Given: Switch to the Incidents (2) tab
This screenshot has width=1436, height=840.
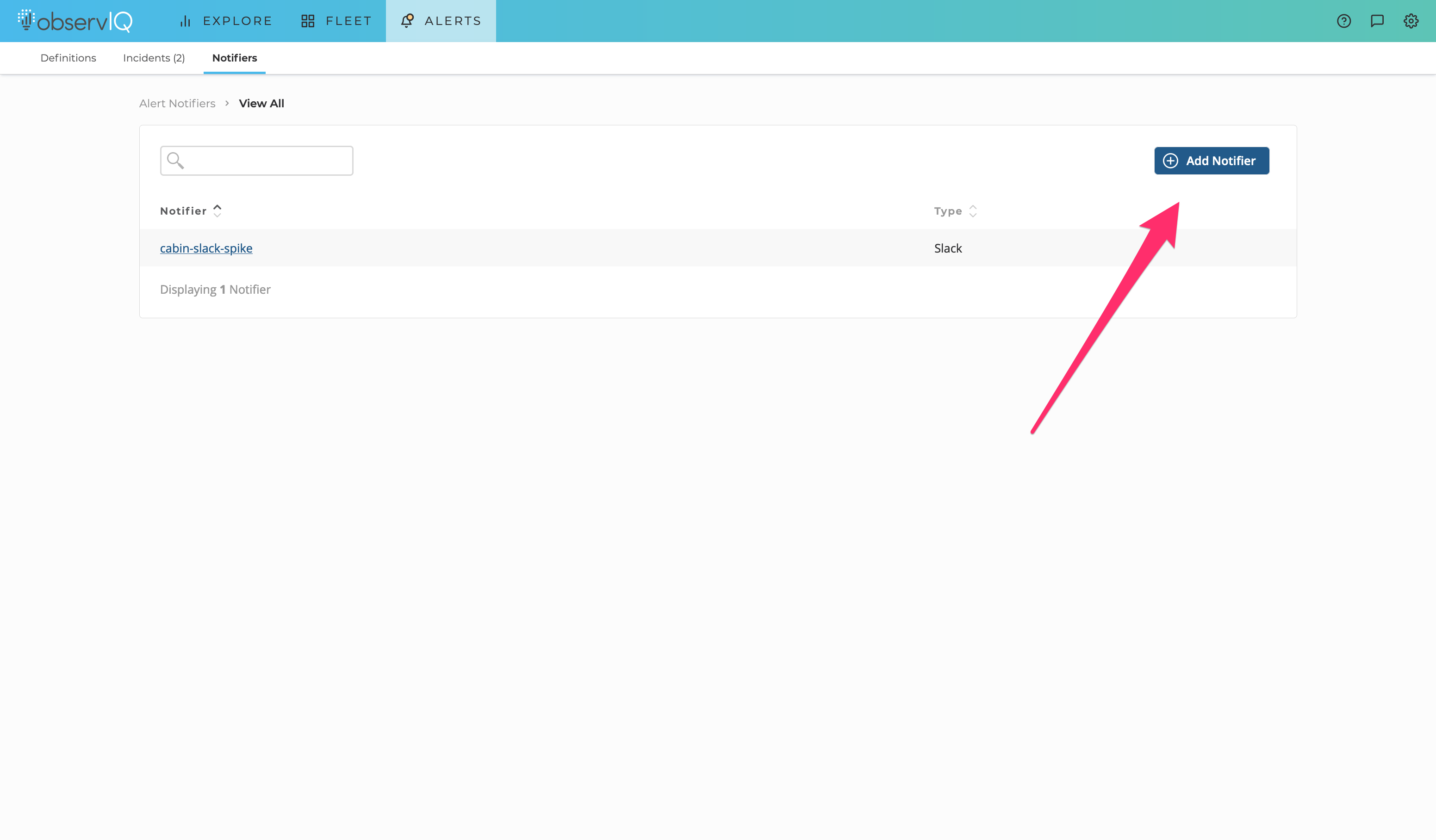Looking at the screenshot, I should point(154,58).
